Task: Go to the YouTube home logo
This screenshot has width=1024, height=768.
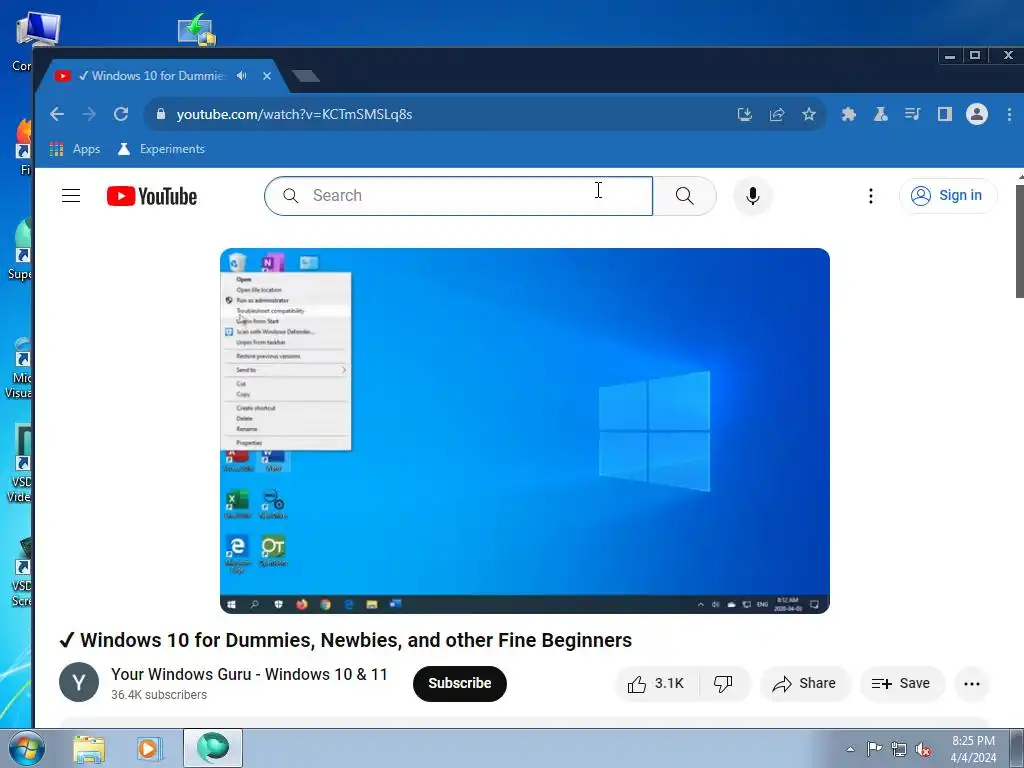Action: [152, 196]
